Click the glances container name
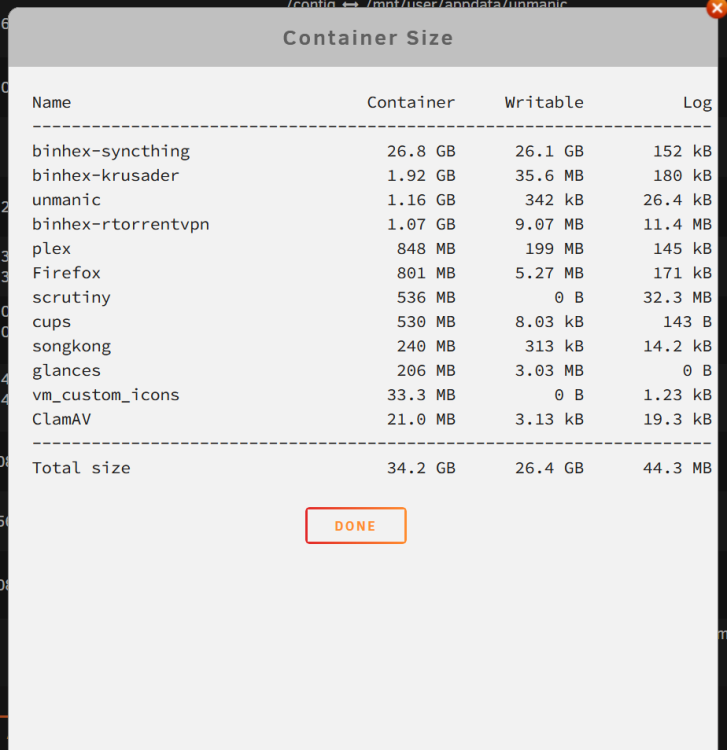 (66, 371)
